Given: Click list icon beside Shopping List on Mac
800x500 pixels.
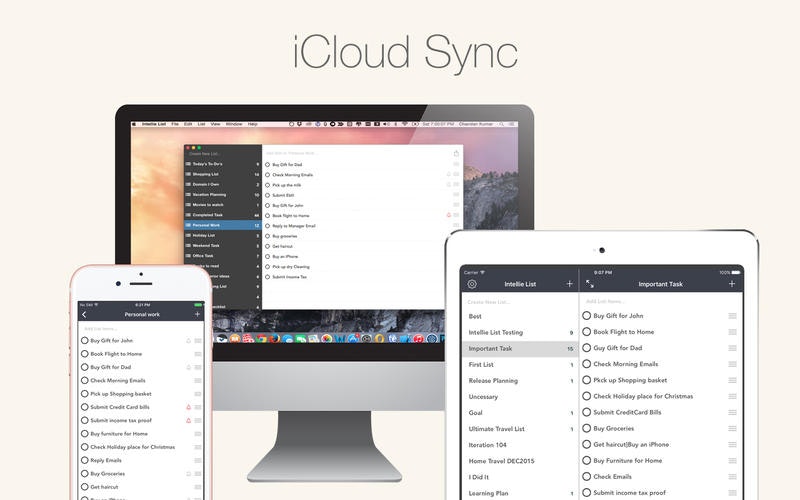Looking at the screenshot, I should (x=188, y=174).
